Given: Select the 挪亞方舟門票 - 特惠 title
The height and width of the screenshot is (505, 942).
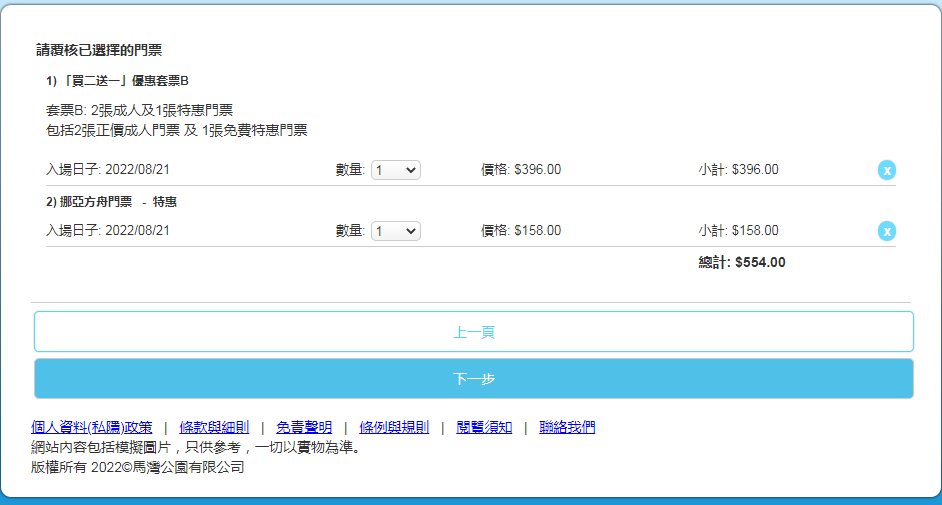Looking at the screenshot, I should (x=111, y=202).
